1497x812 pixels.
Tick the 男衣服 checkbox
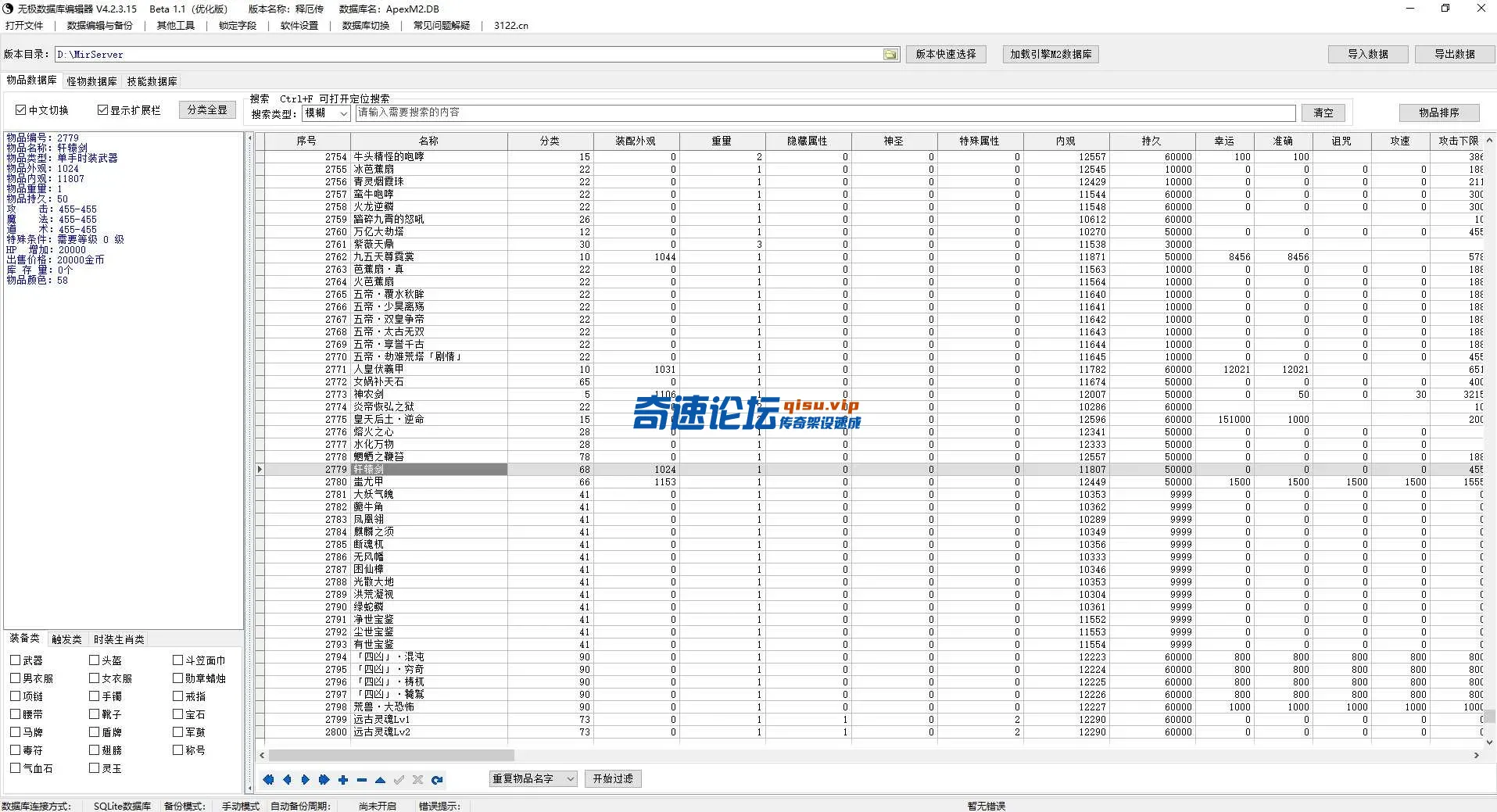[x=15, y=678]
